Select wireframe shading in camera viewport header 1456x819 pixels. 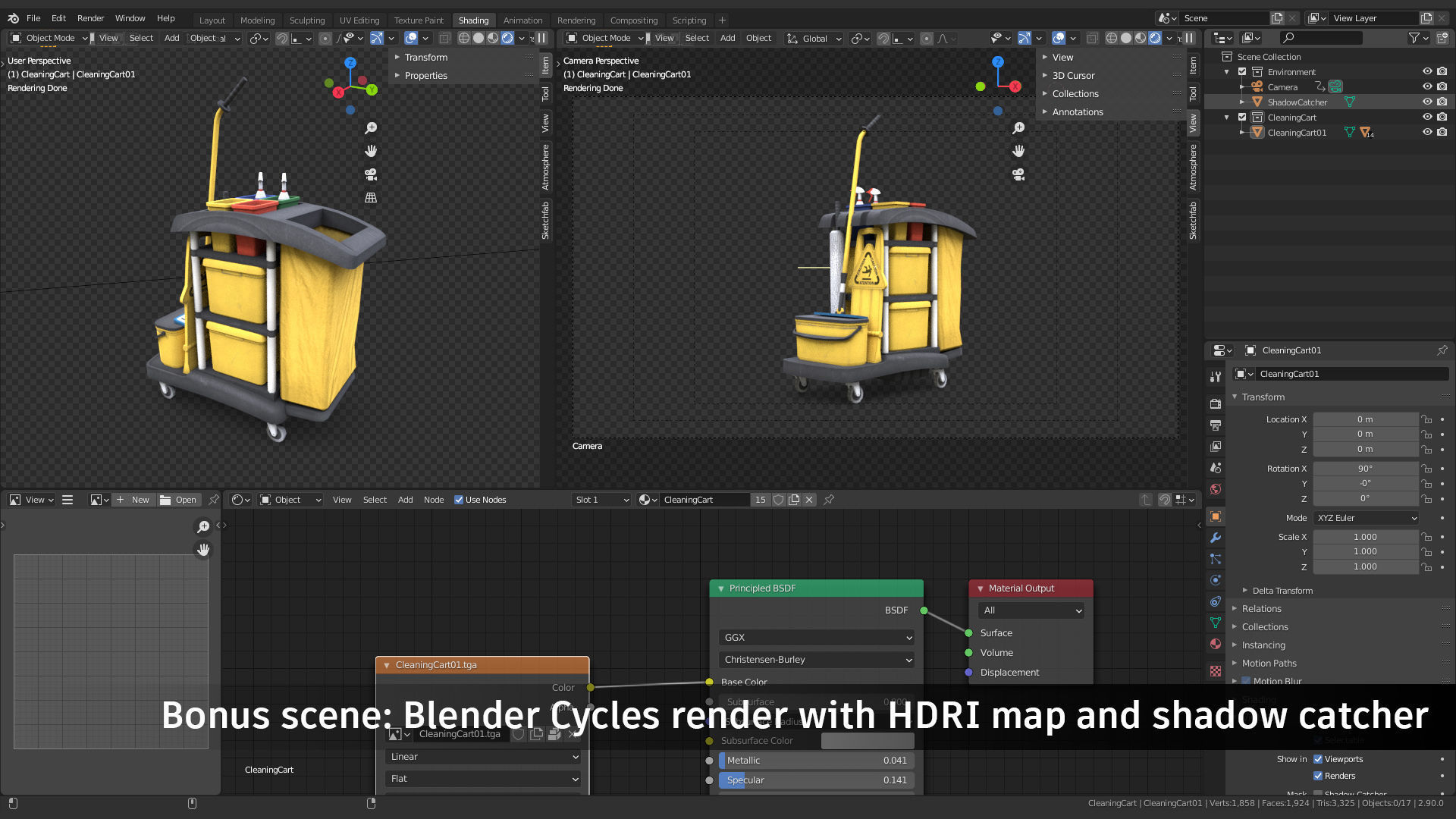point(1112,38)
